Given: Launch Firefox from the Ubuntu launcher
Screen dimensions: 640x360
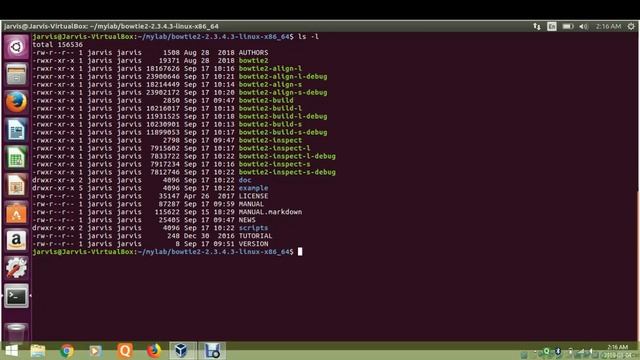Looking at the screenshot, I should (16, 102).
